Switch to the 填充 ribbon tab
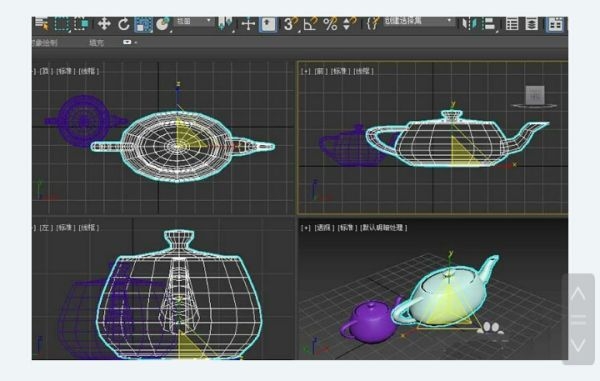The width and height of the screenshot is (600, 381). (96, 42)
